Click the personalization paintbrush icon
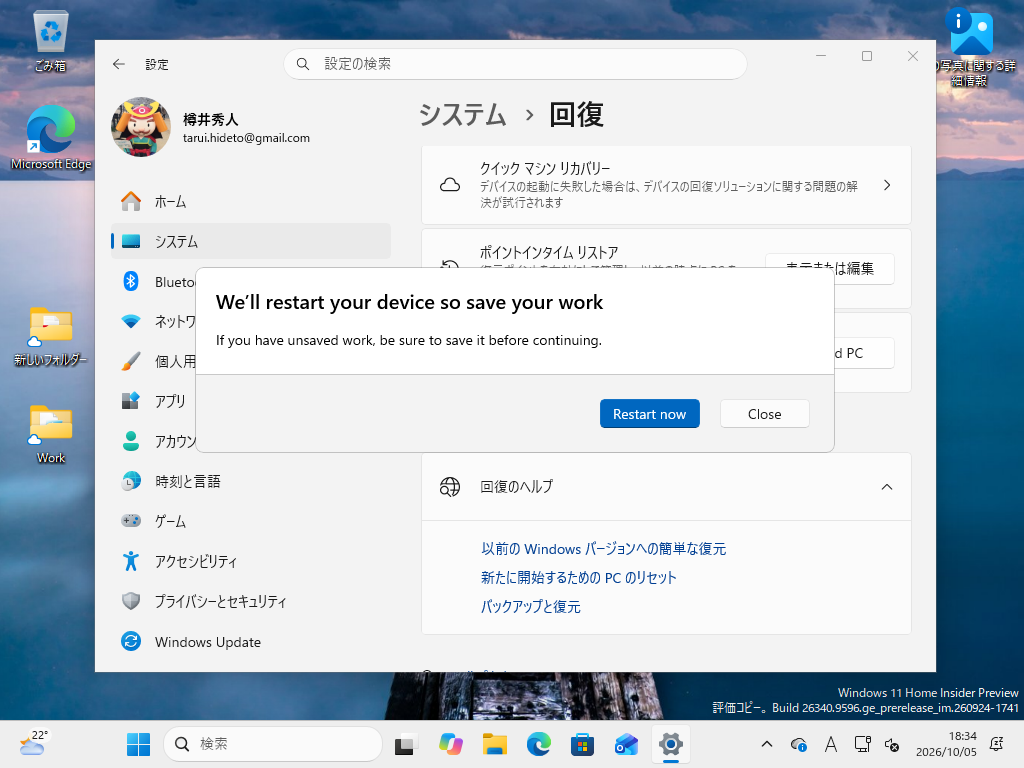Screen dimensions: 1024x768 click(131, 361)
